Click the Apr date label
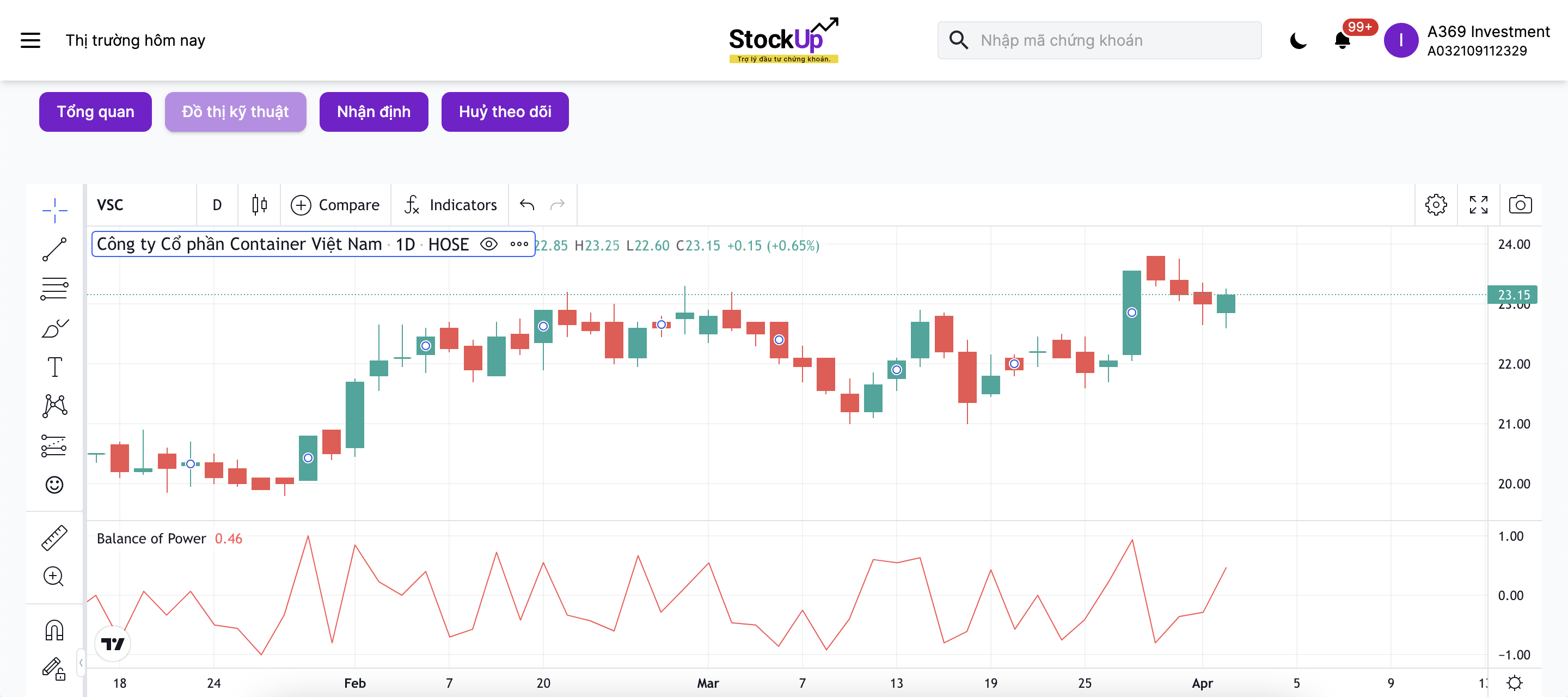 click(1202, 683)
